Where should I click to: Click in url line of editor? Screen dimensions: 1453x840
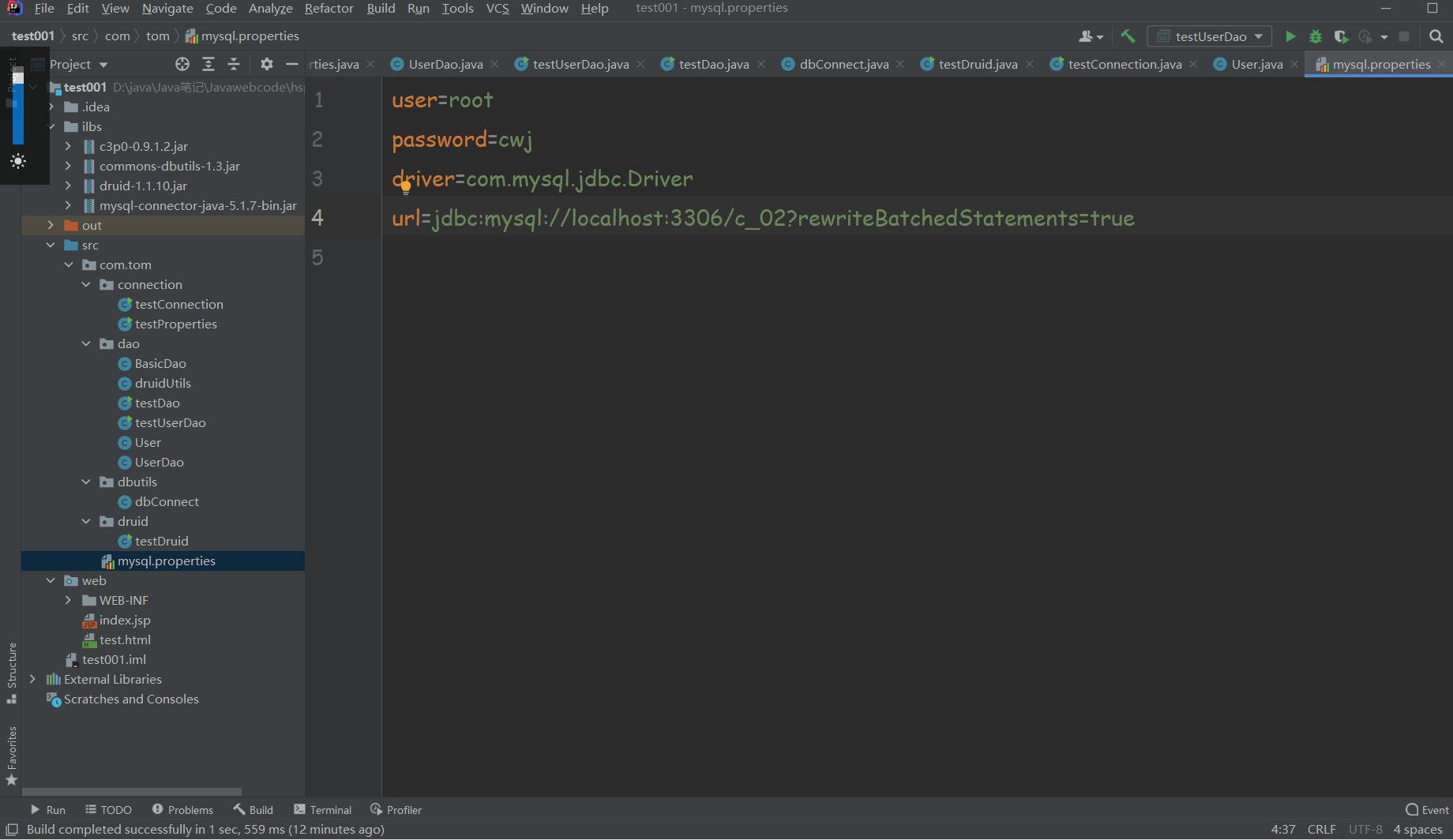click(763, 218)
